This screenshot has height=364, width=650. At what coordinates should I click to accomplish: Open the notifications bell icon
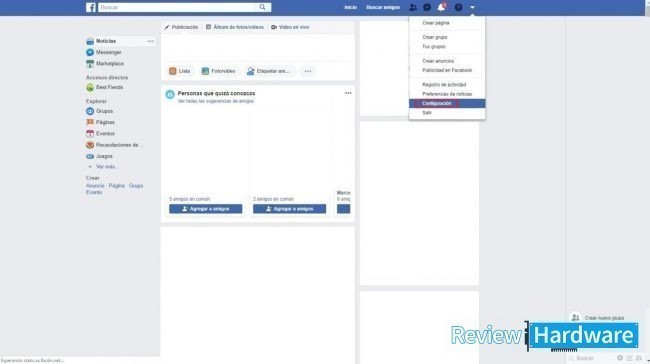coord(441,7)
